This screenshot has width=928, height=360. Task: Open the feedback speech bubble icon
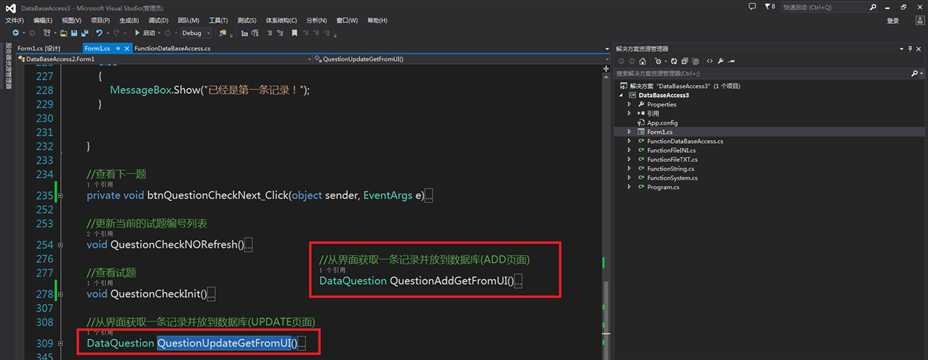tap(752, 7)
